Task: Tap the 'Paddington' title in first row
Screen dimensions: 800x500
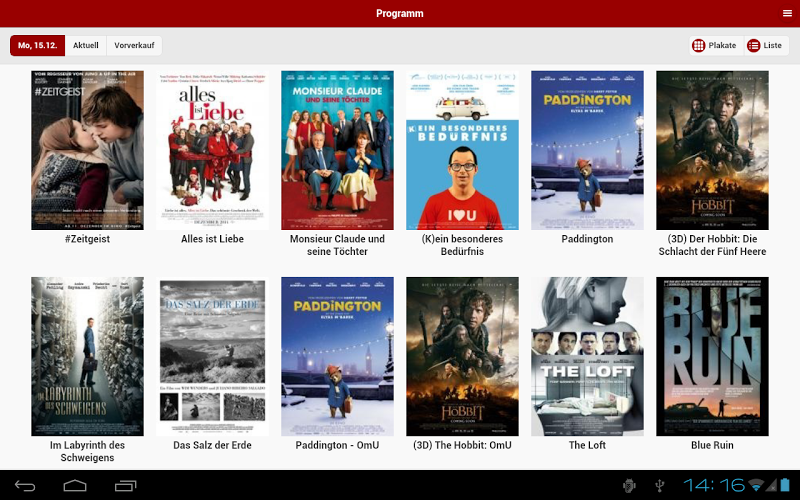Action: click(587, 239)
